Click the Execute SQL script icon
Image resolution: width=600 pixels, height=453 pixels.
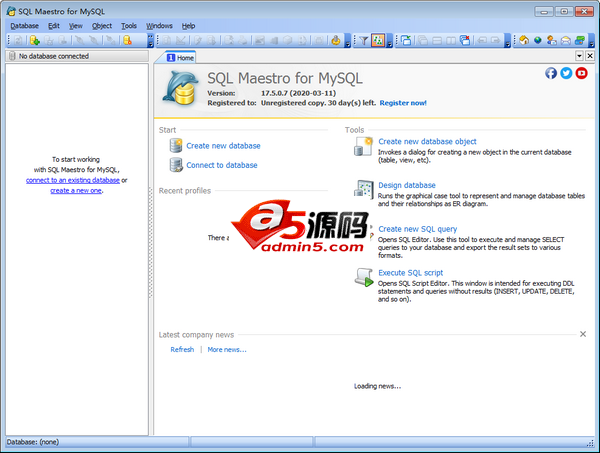[x=364, y=277]
